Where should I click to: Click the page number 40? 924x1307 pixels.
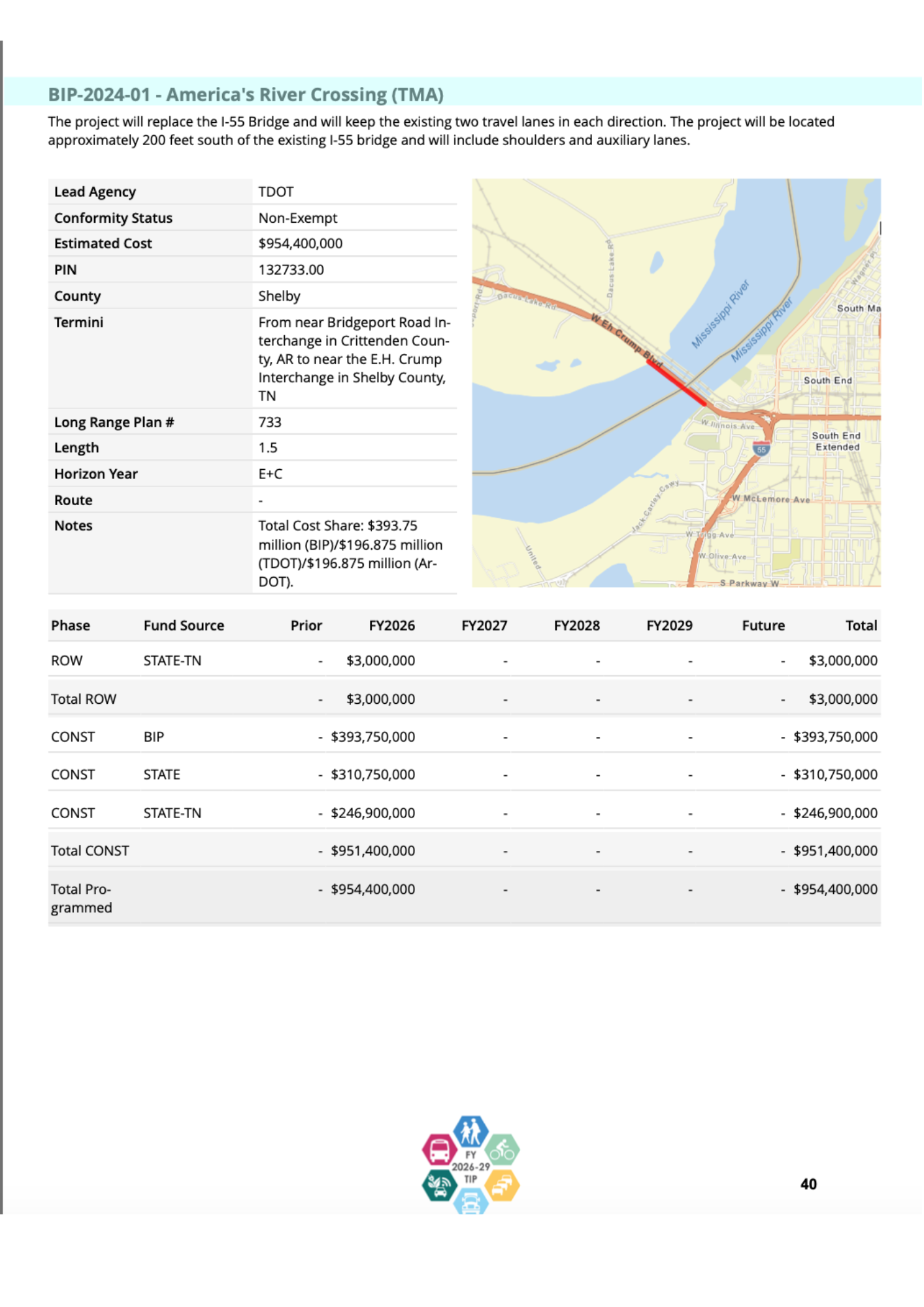(808, 1184)
